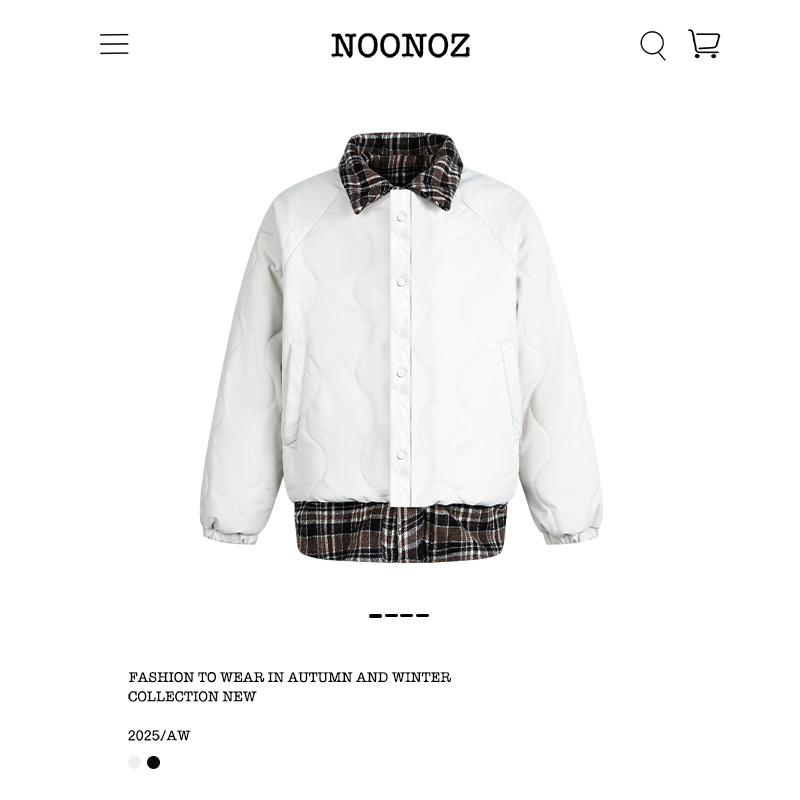800x800 pixels.
Task: Select the 2025/AW season label
Action: pos(159,736)
